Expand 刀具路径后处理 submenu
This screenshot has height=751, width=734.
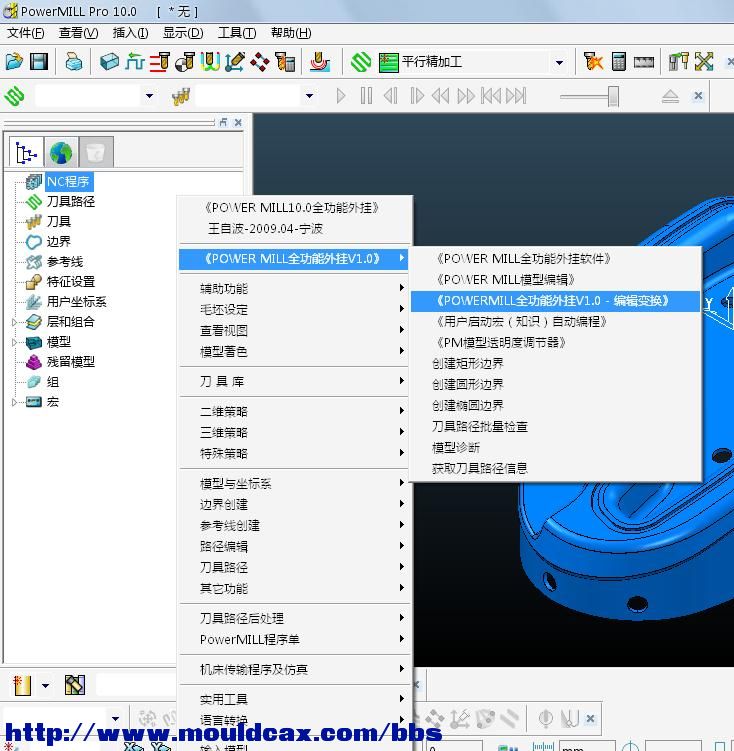point(294,618)
